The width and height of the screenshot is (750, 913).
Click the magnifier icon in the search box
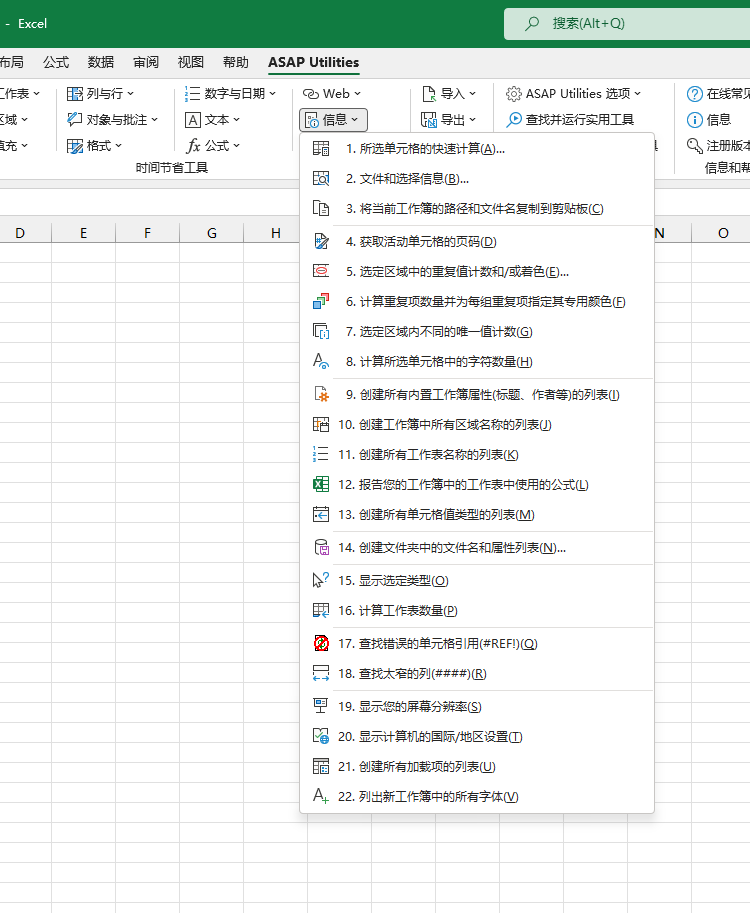[x=532, y=24]
